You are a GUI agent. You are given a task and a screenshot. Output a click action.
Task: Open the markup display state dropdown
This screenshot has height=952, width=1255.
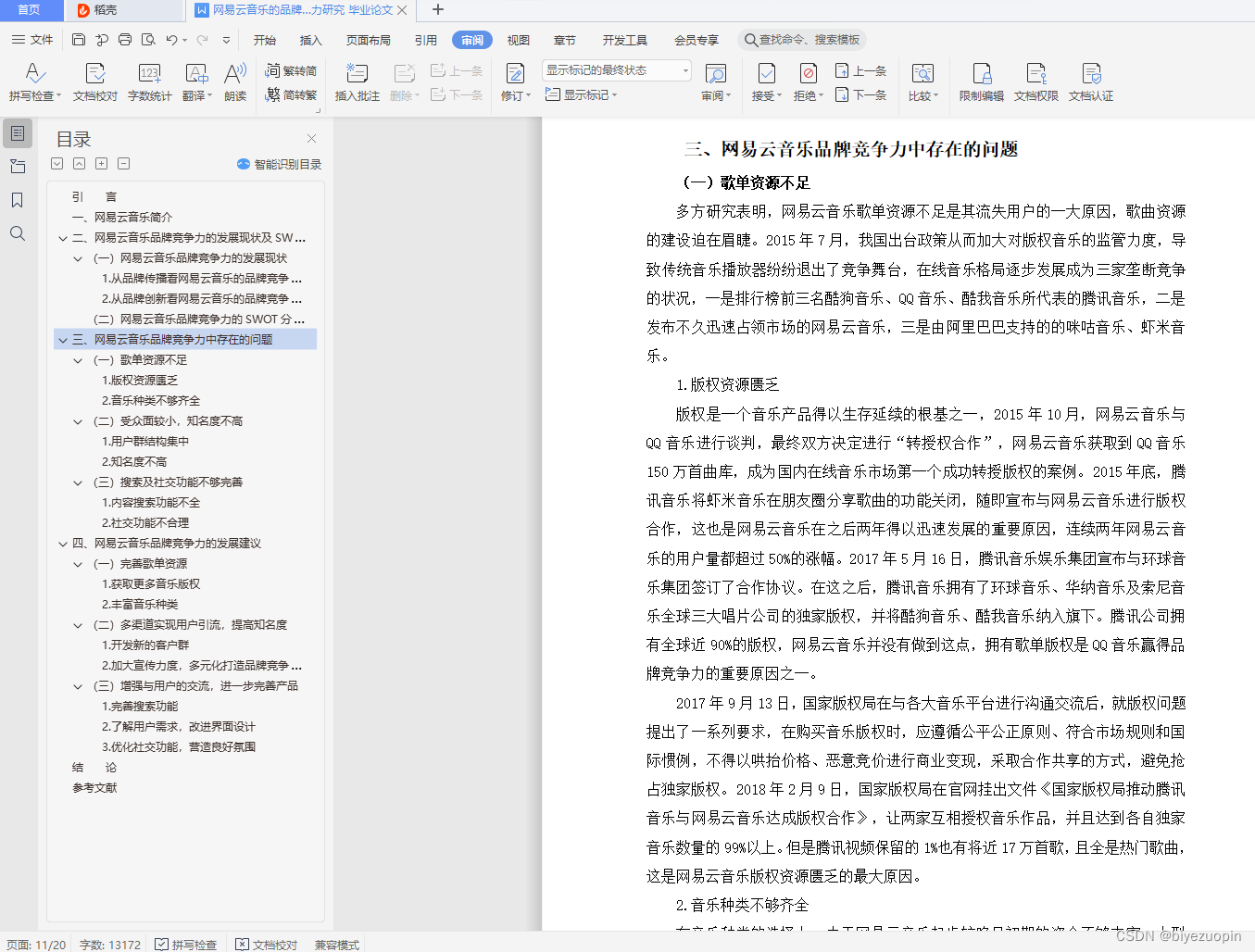pyautogui.click(x=617, y=70)
